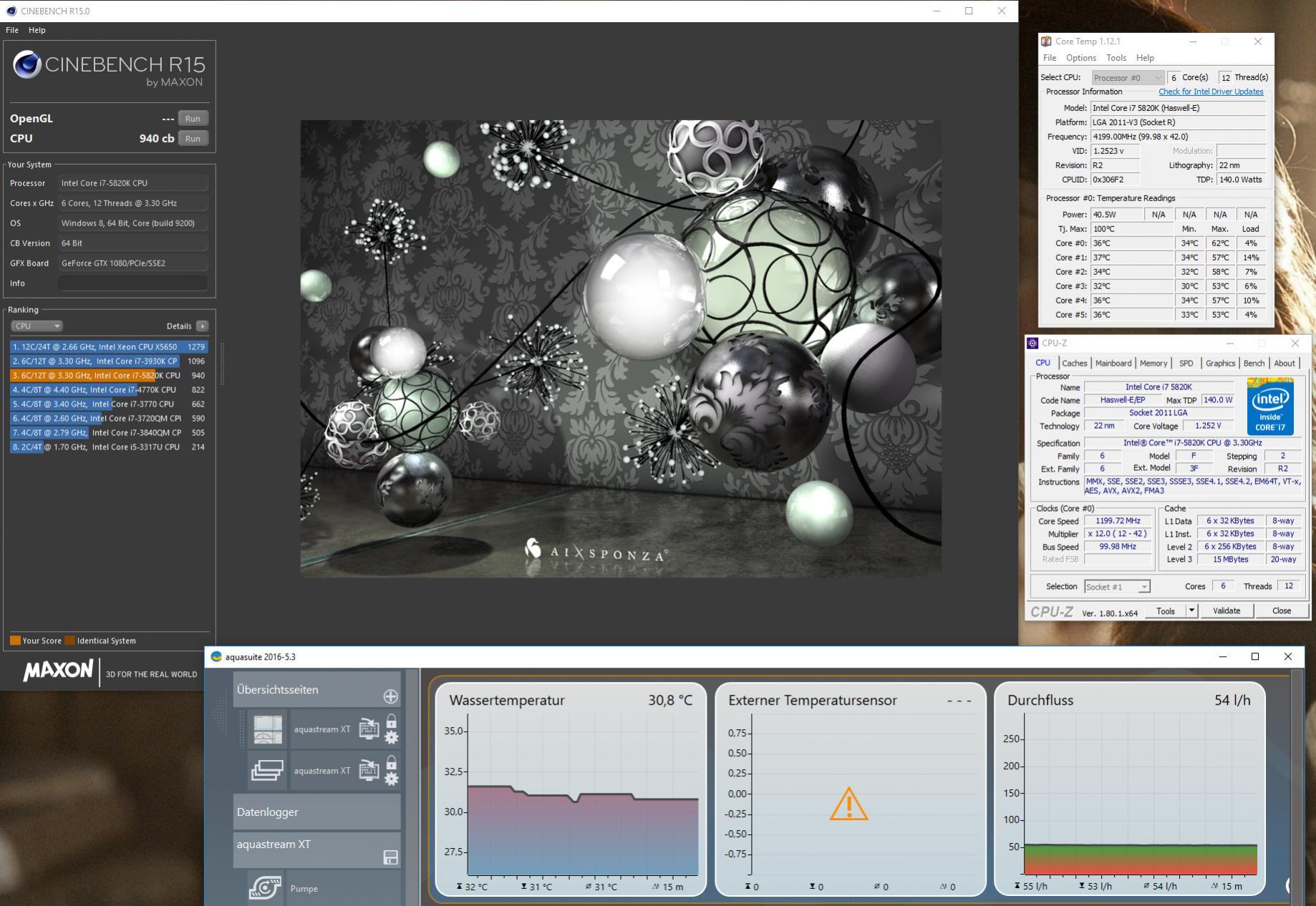Viewport: 1316px width, 906px height.
Task: Run the OpenGL benchmark
Action: [193, 119]
